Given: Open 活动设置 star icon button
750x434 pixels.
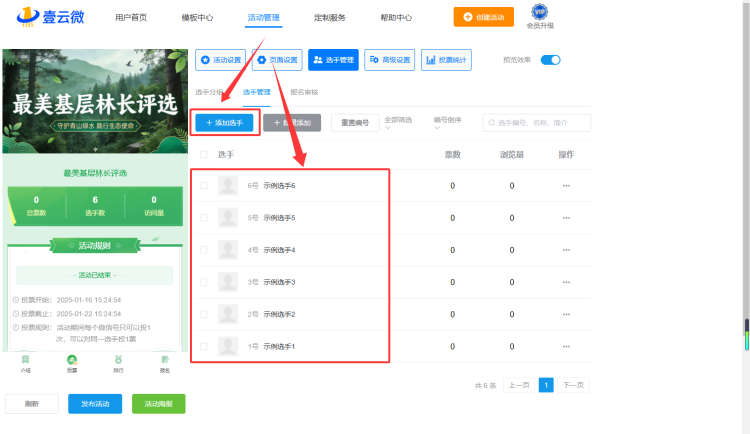Looking at the screenshot, I should (x=206, y=60).
